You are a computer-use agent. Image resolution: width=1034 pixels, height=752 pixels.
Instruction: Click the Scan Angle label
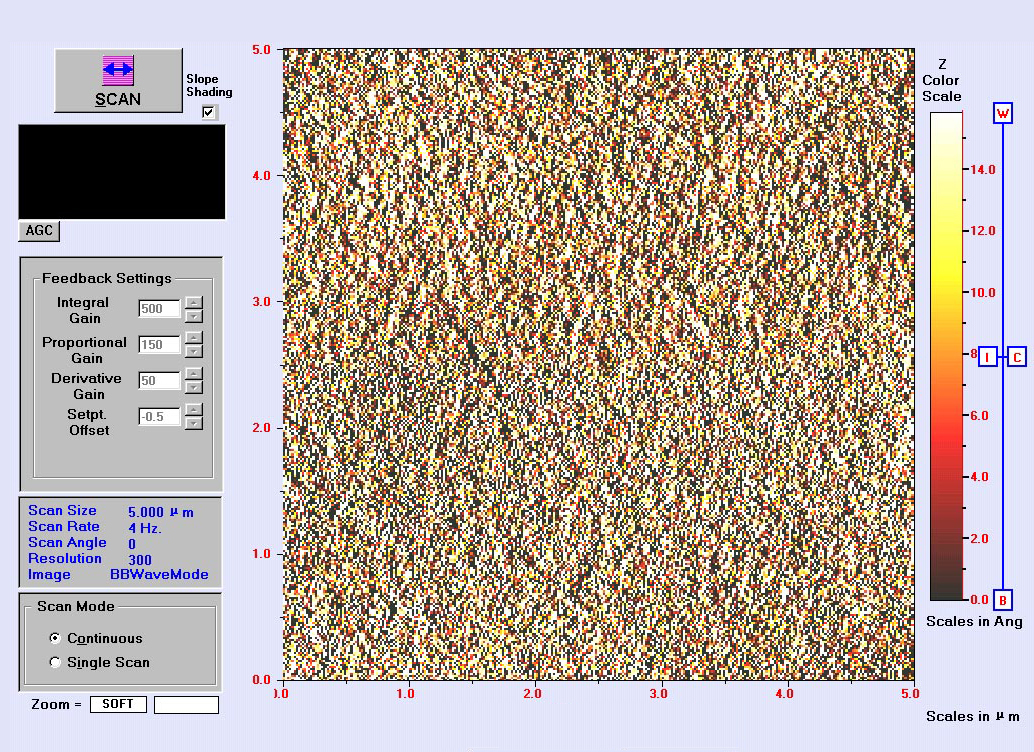pos(67,542)
